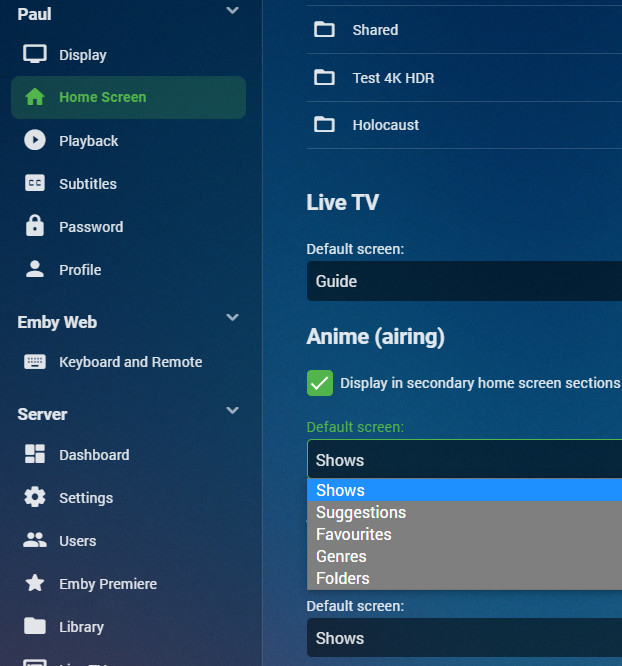Click the Password lock icon
Image resolution: width=622 pixels, height=666 pixels.
coord(35,226)
